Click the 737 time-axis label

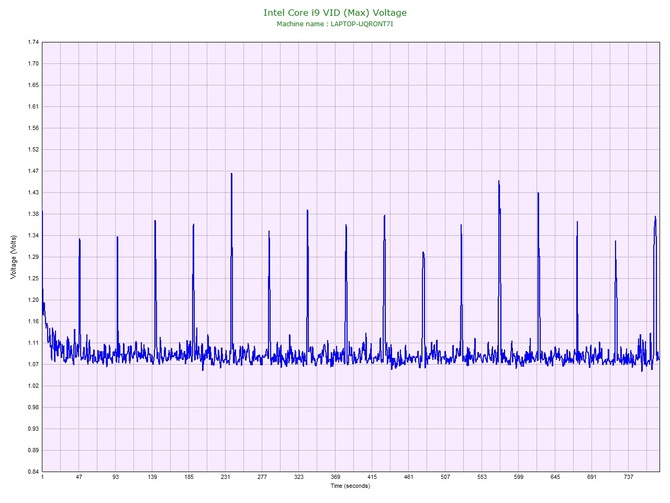point(629,477)
